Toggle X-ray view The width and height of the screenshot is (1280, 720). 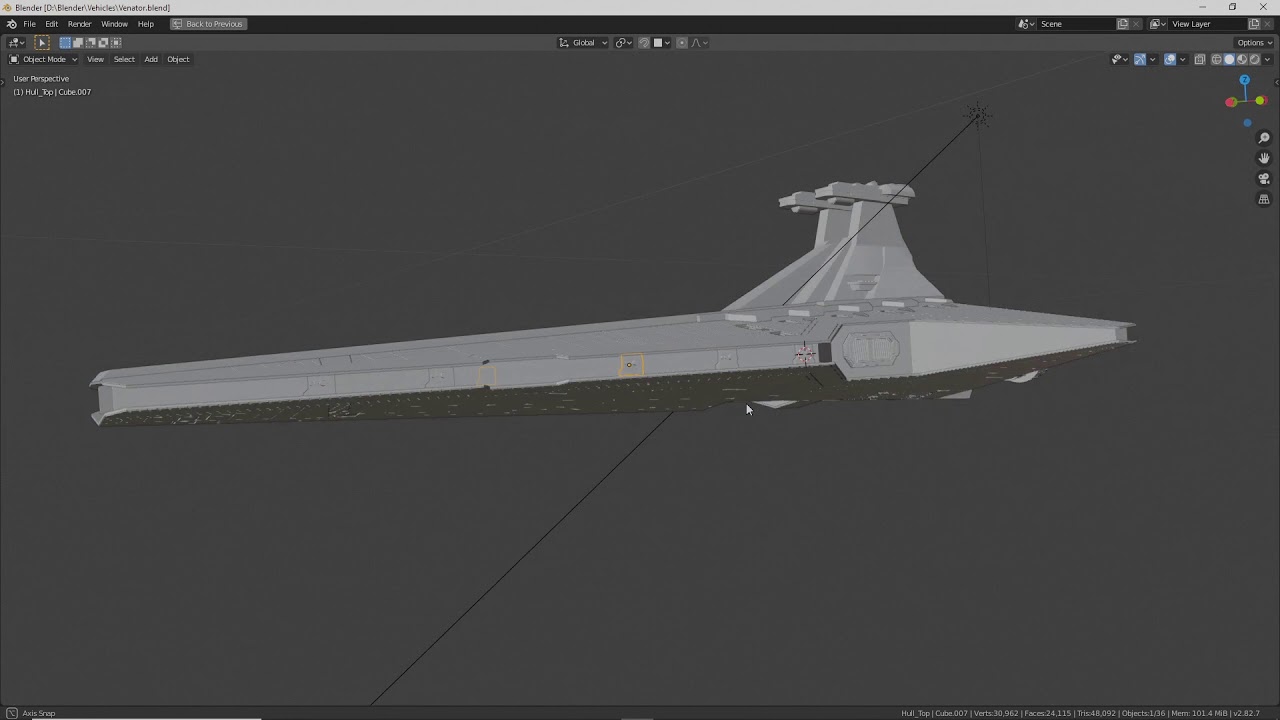click(x=1200, y=59)
